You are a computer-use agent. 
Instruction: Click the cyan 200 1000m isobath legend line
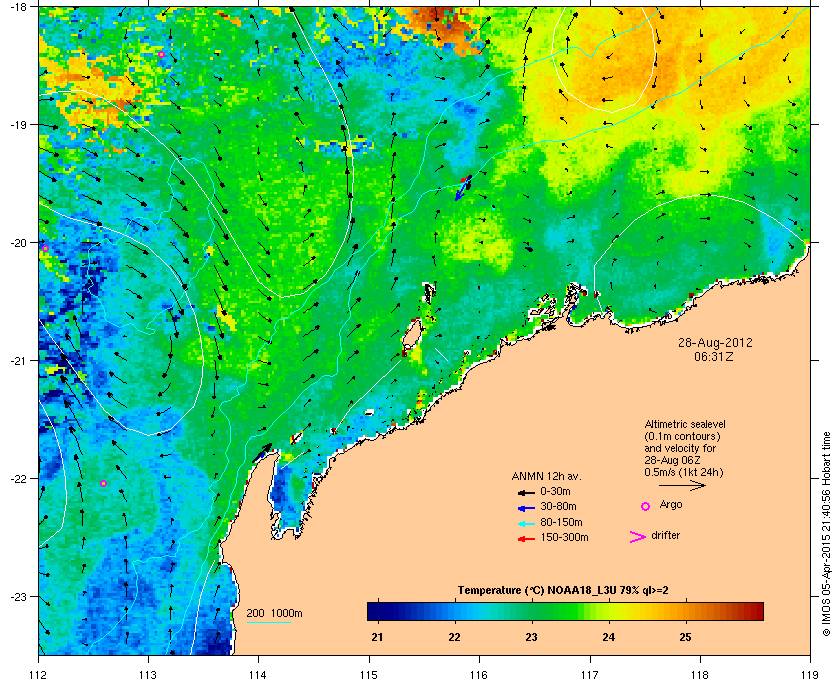point(268,623)
